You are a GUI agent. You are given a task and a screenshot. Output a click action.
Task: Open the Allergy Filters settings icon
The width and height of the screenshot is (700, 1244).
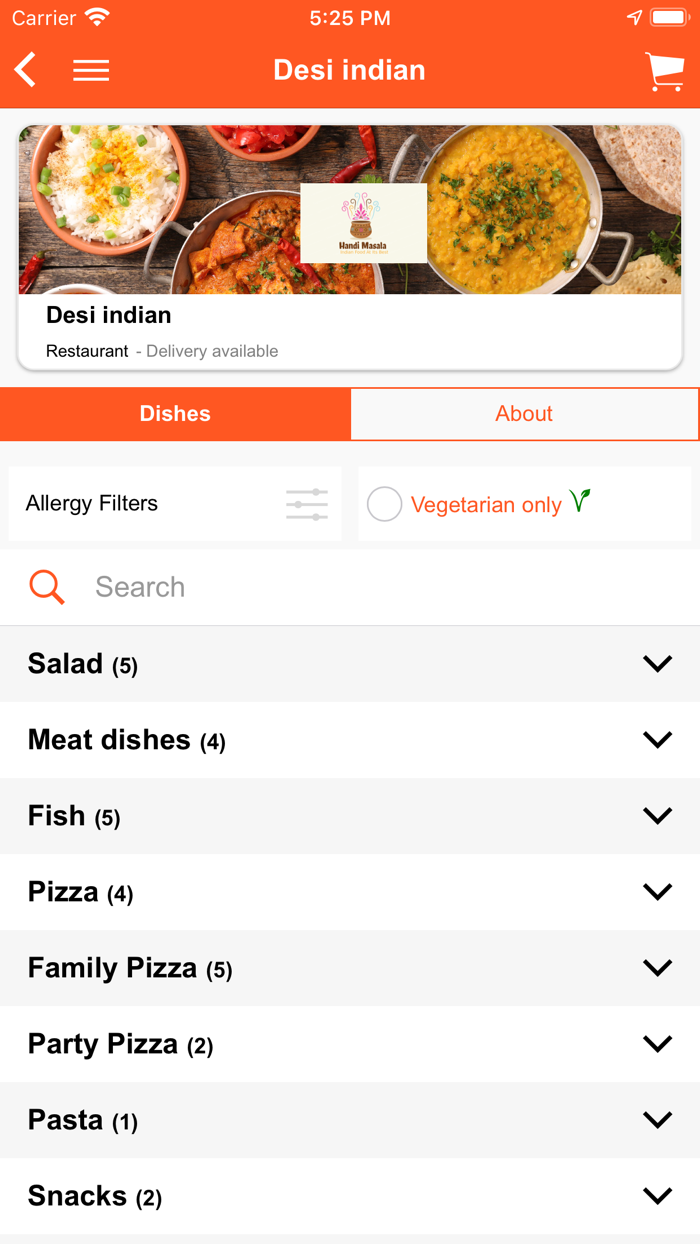(x=306, y=504)
